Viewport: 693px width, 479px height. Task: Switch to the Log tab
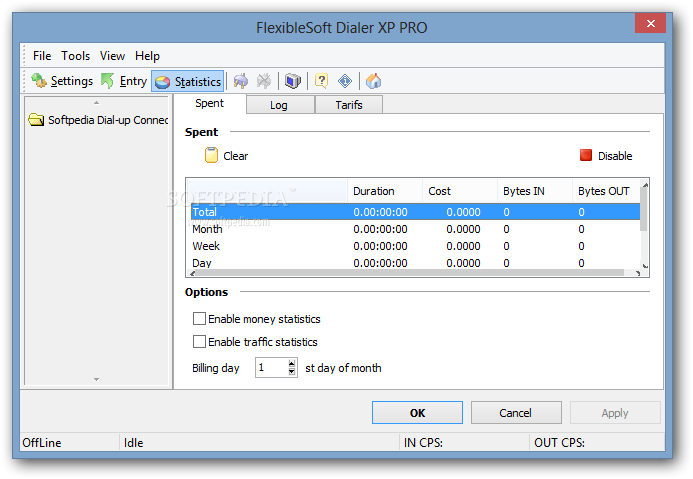(279, 105)
